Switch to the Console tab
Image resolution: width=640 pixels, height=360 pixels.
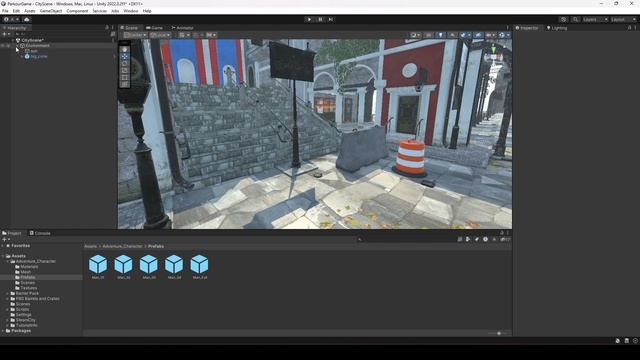tap(40, 233)
